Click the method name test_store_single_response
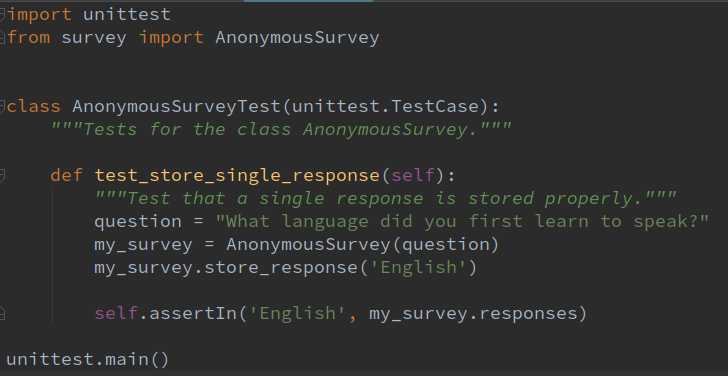 [x=237, y=176]
